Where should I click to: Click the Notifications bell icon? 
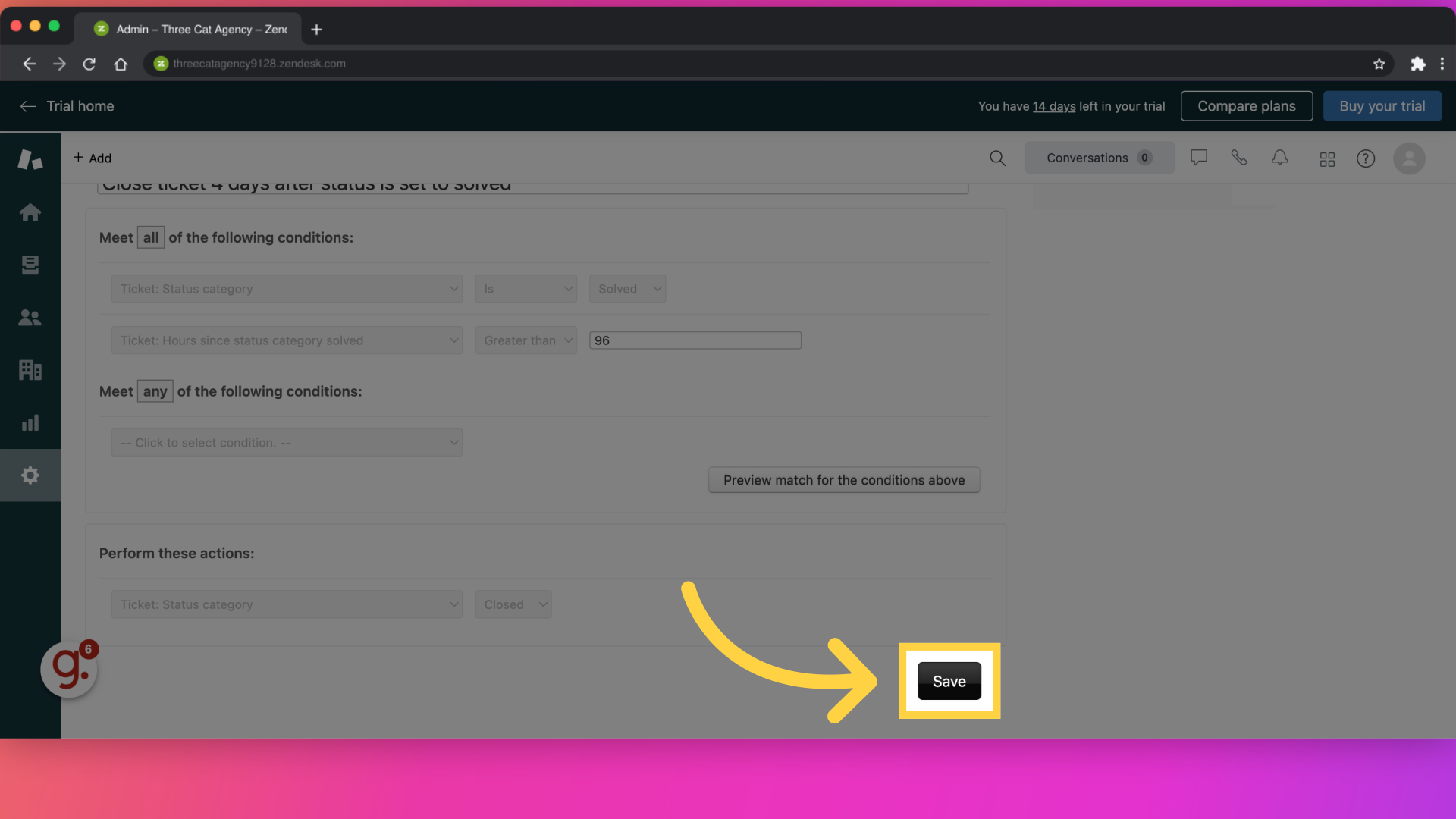(x=1279, y=158)
